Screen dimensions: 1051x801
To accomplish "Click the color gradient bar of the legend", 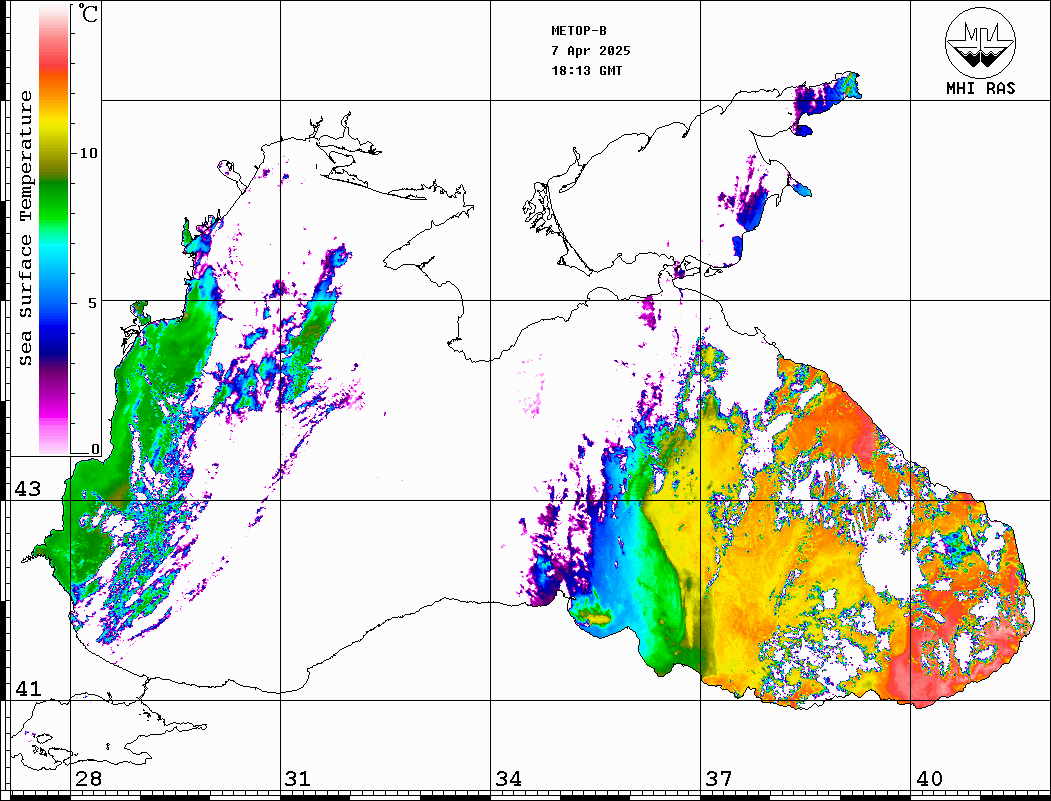I will point(54,230).
